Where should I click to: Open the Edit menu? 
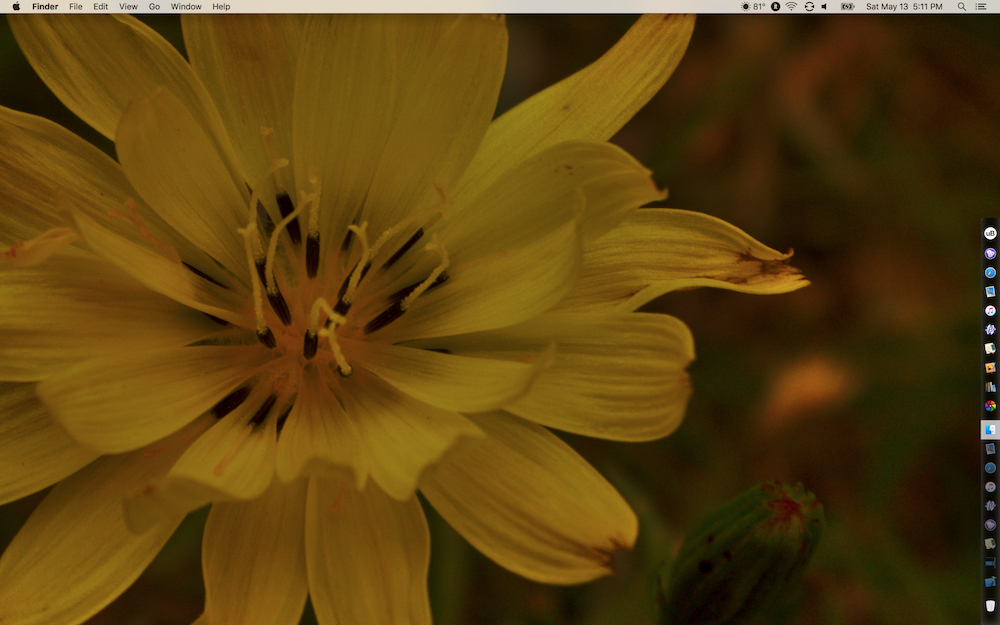pyautogui.click(x=101, y=6)
